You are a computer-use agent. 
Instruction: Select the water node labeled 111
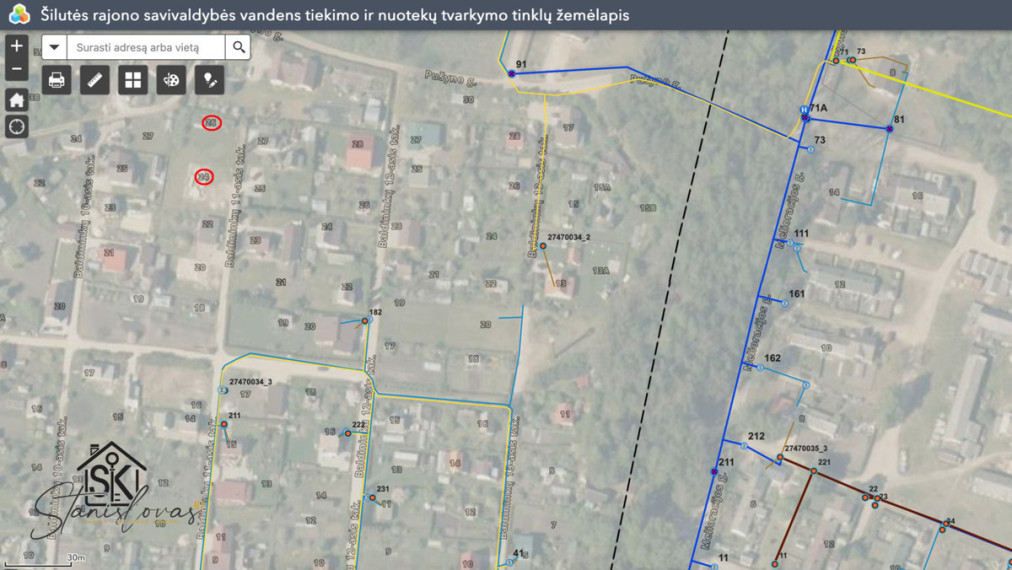790,243
